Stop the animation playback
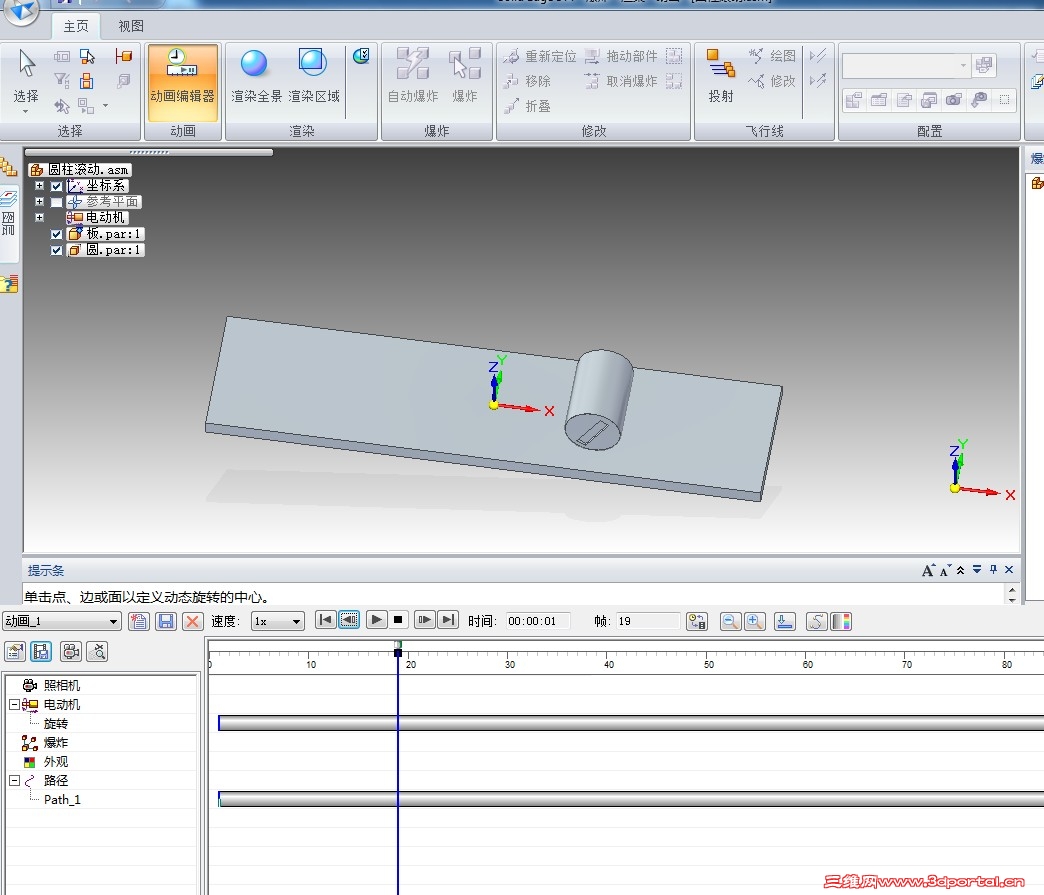The width and height of the screenshot is (1044, 895). (x=398, y=620)
